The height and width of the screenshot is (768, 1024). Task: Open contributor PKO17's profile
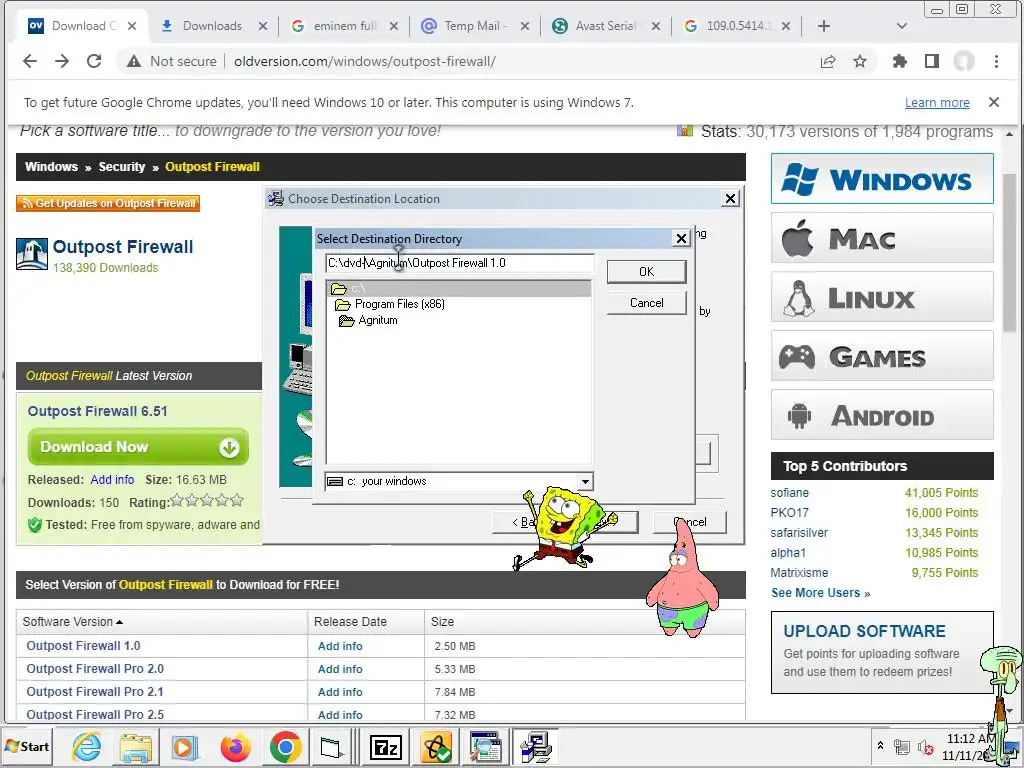790,513
